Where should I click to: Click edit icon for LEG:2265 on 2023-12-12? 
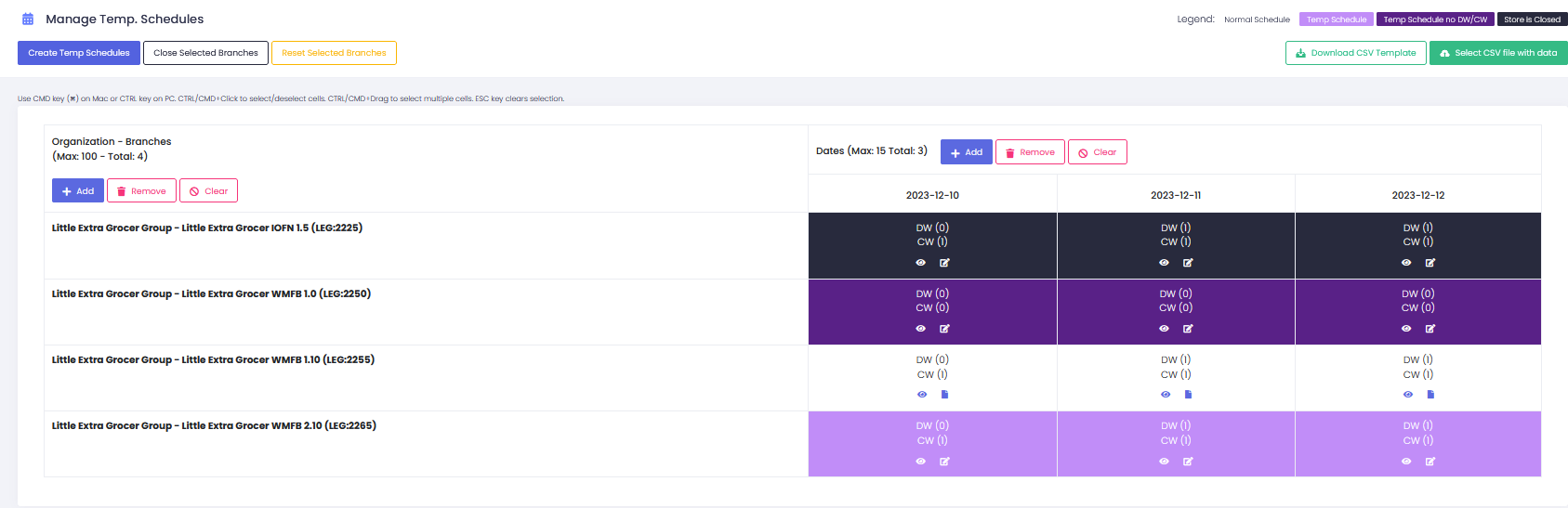tap(1430, 462)
